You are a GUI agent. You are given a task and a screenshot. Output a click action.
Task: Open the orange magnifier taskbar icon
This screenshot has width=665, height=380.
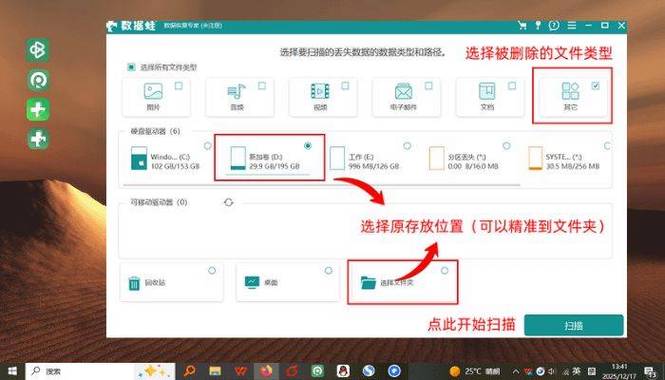coord(190,371)
